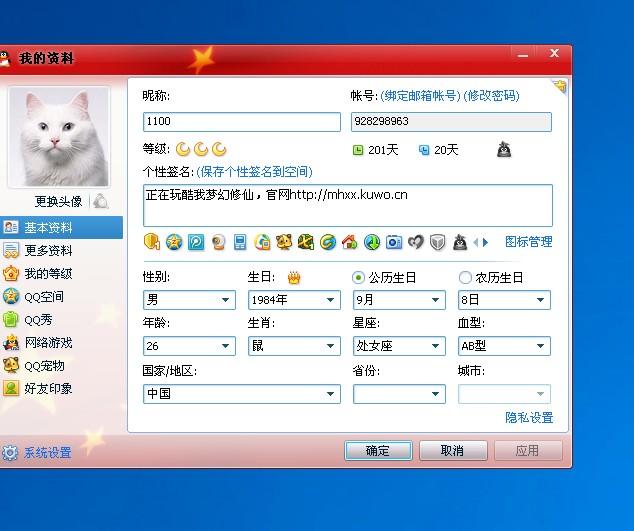The image size is (634, 531).
Task: Click the red-roof house icon
Action: coord(350,242)
